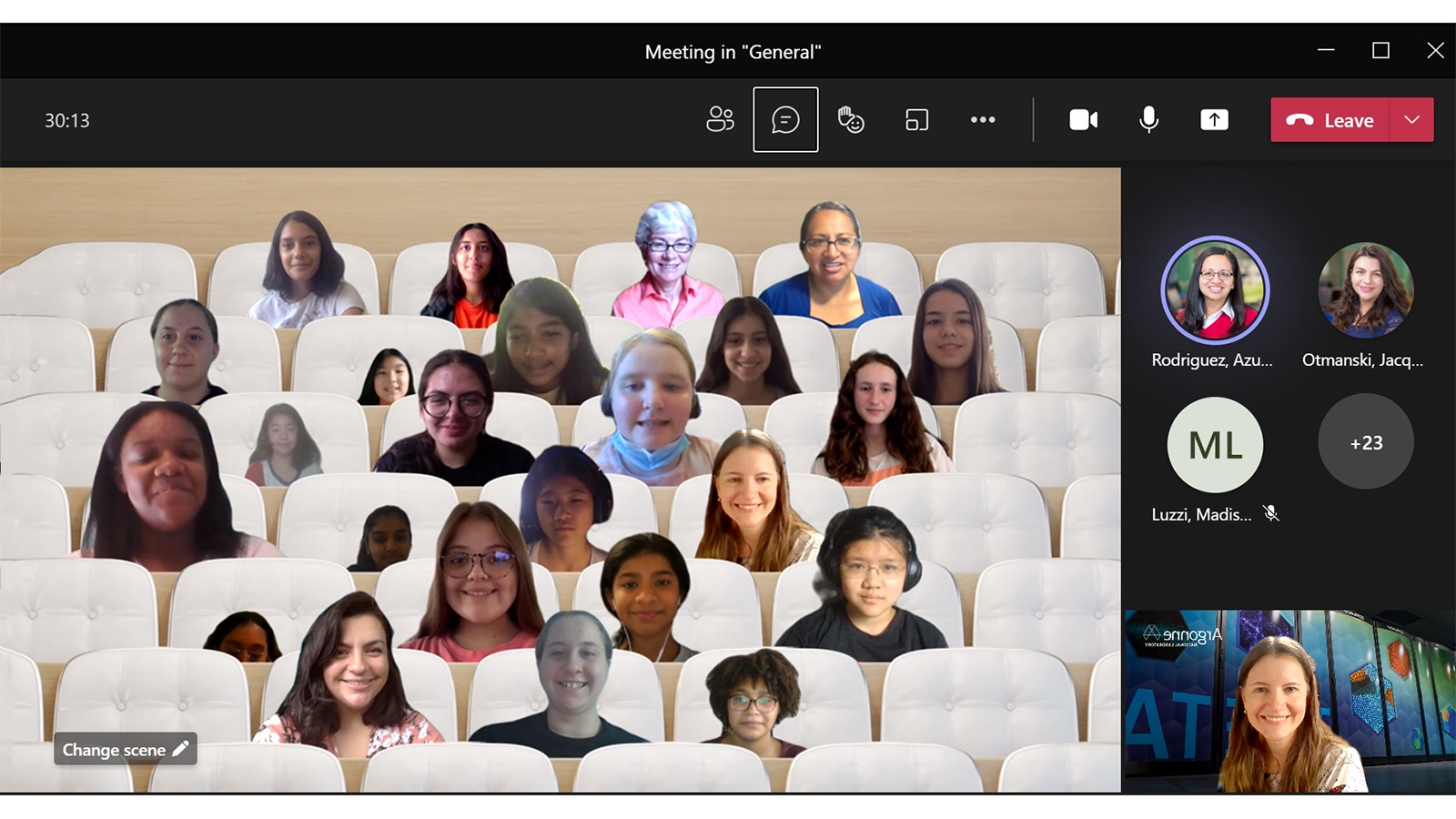Click muted microphone icon beside Luzzi
Image resolution: width=1456 pixels, height=819 pixels.
[1271, 514]
